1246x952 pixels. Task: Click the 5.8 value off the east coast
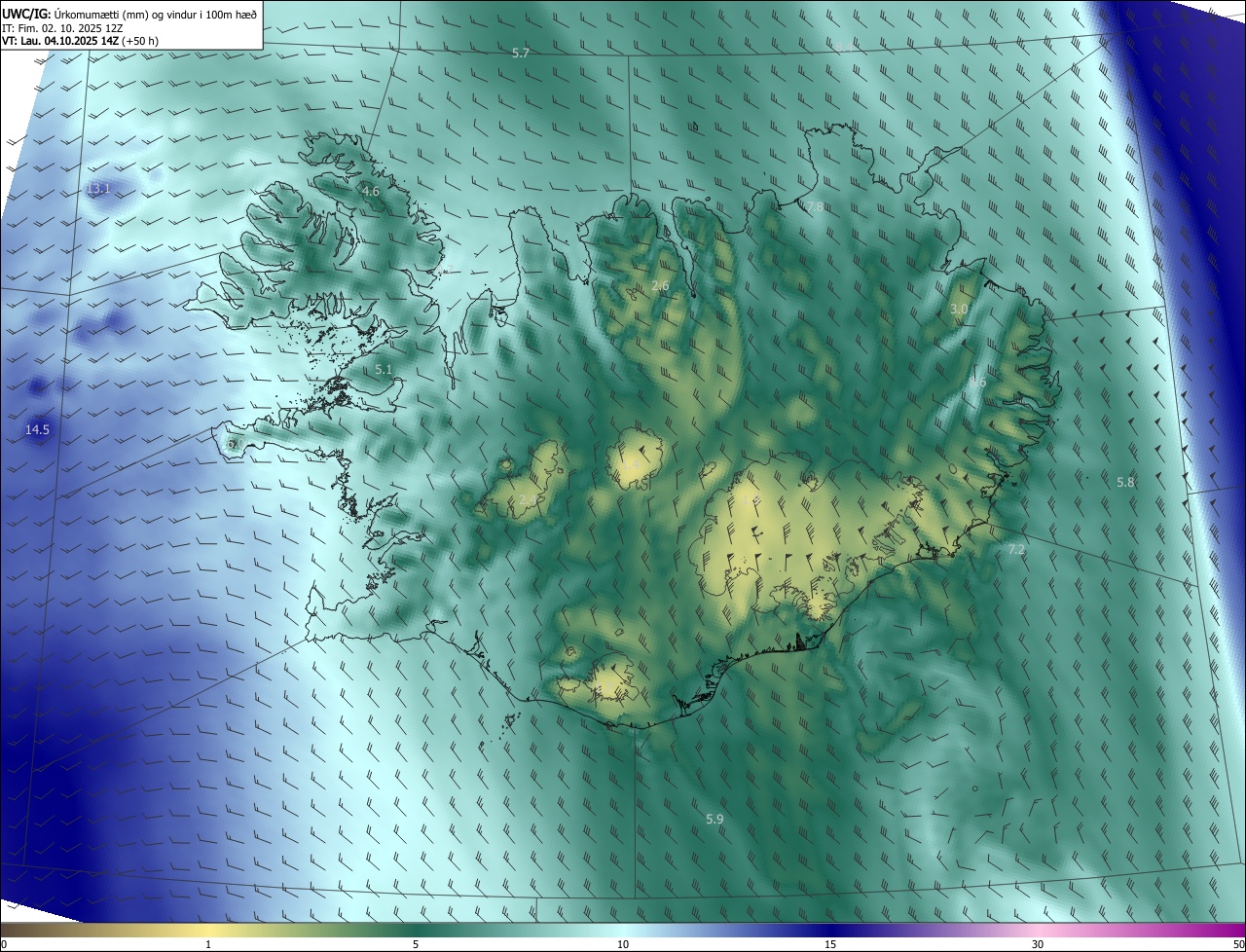point(1125,482)
